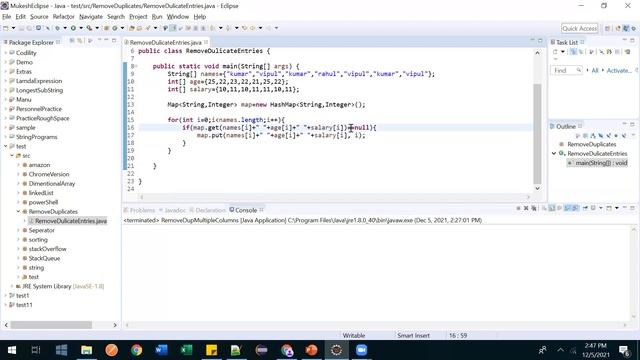Toggle Categorized view in Task List toolbar
Image resolution: width=640 pixels, height=360 pixels.
tap(573, 52)
